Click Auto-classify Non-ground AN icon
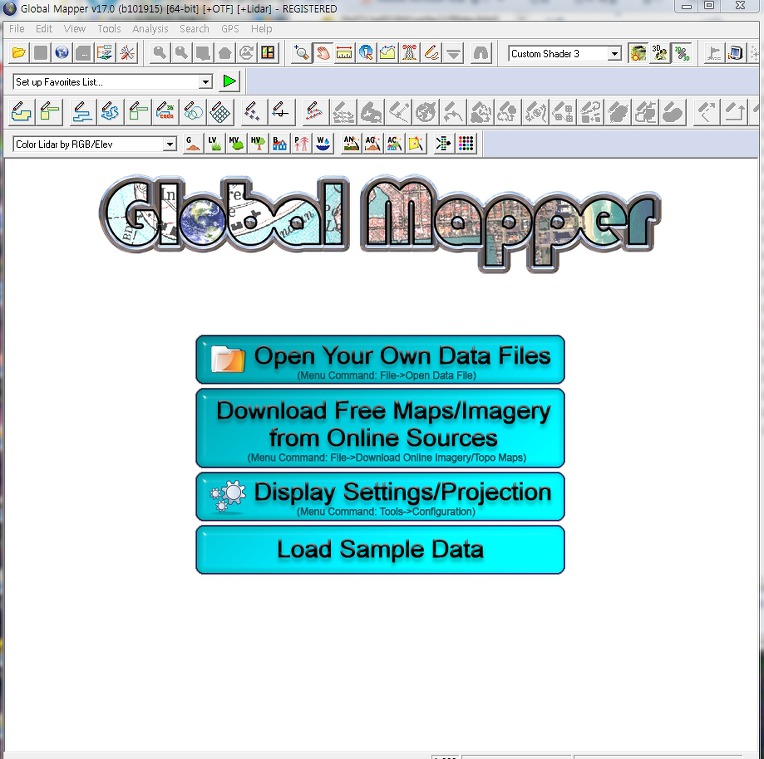 (x=351, y=143)
